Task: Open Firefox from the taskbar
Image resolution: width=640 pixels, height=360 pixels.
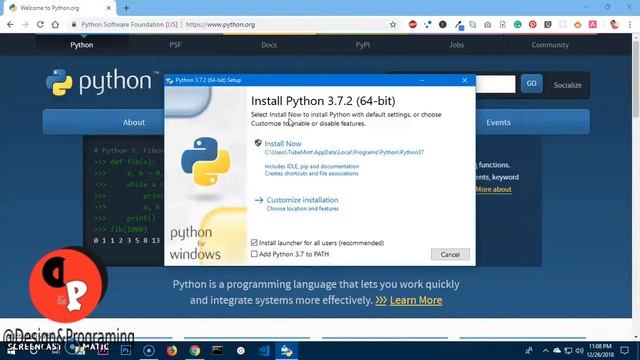Action: tap(172, 351)
